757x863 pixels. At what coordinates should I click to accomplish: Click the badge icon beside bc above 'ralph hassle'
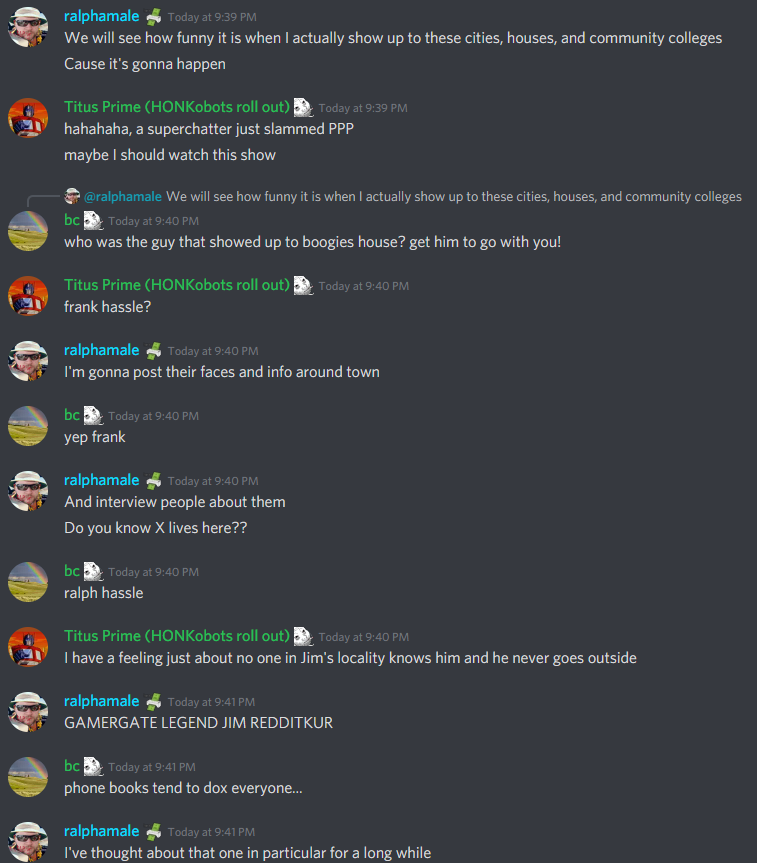pyautogui.click(x=93, y=572)
